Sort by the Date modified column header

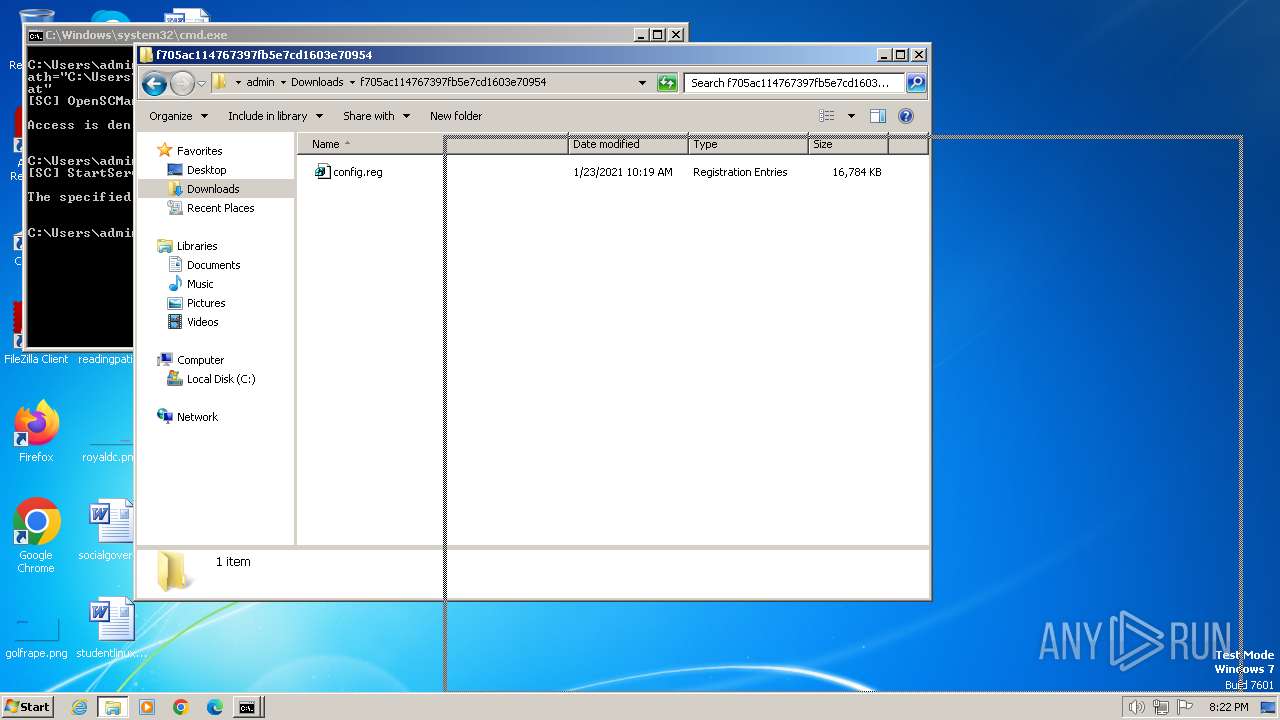(628, 144)
